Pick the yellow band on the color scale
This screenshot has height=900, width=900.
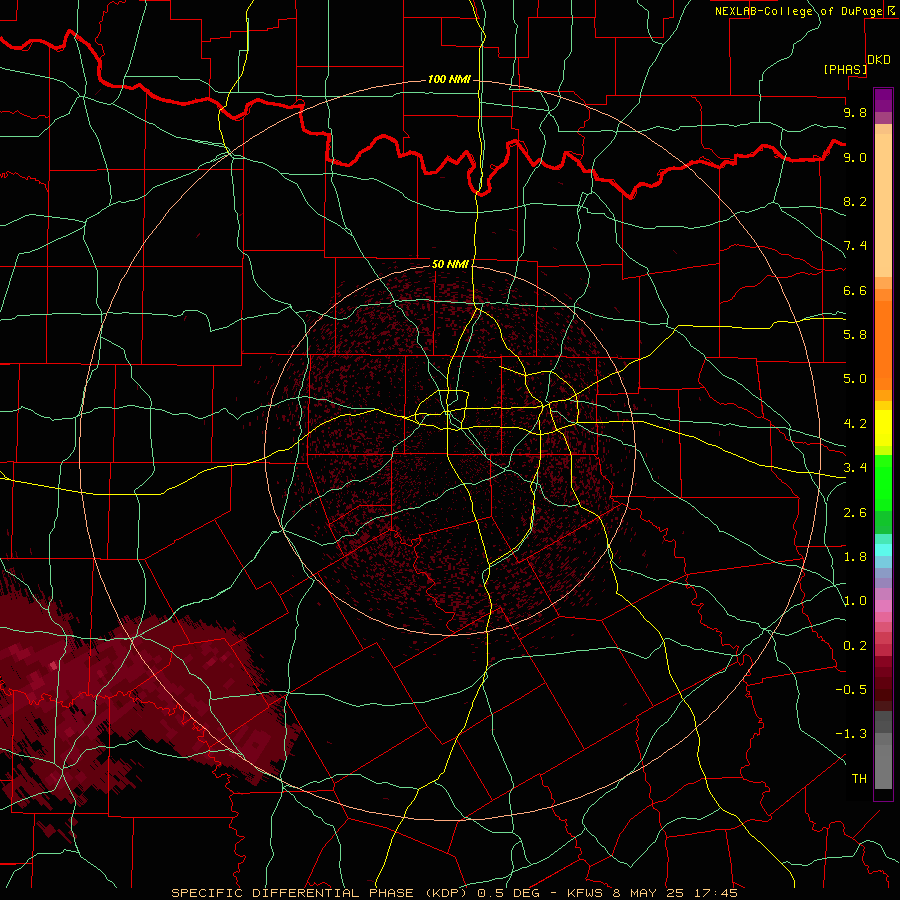click(x=883, y=428)
